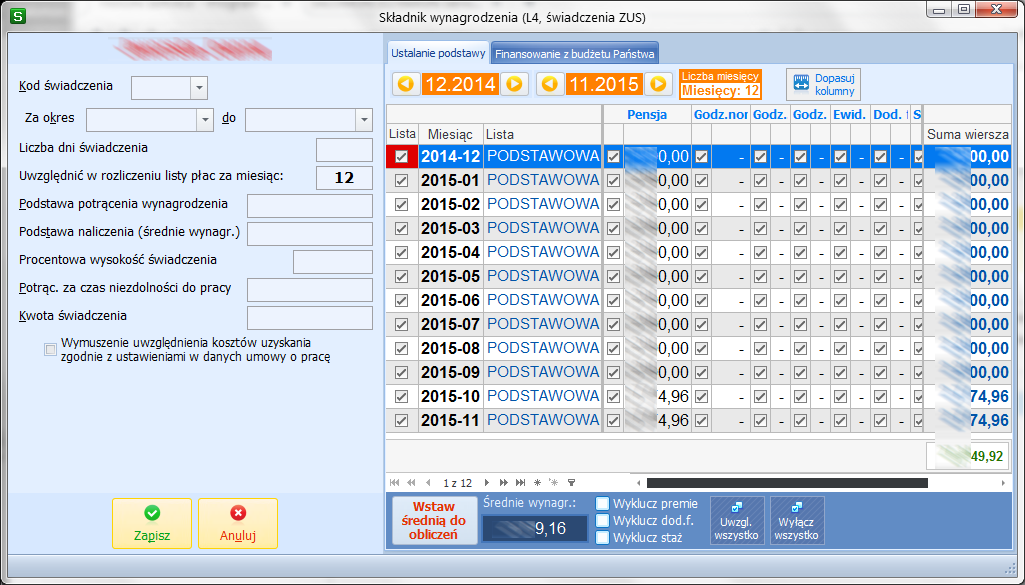Switch to Finansowanie z budżetu Państwa tab

pos(575,54)
